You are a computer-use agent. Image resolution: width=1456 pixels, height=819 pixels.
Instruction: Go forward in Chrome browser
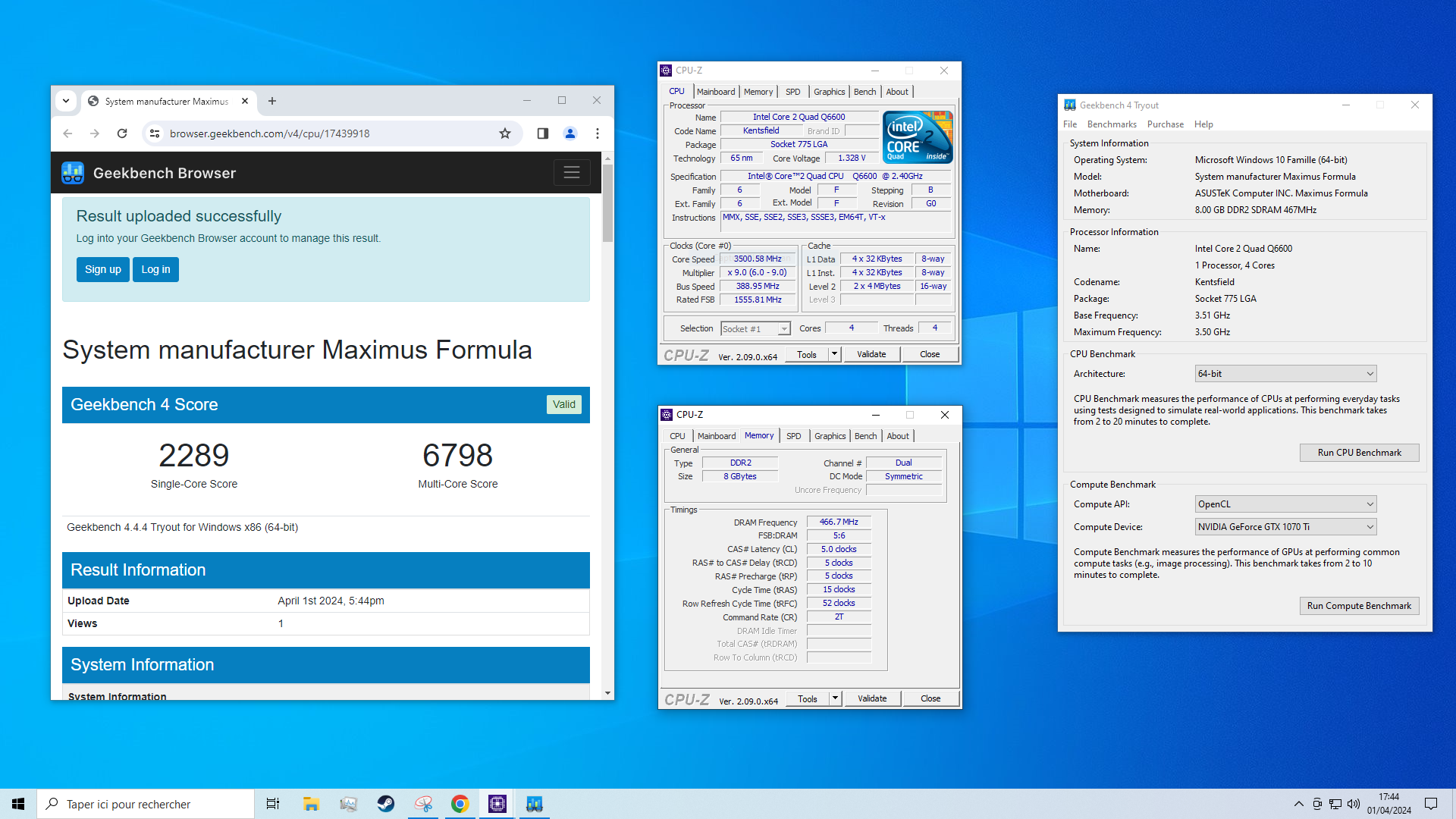(95, 133)
